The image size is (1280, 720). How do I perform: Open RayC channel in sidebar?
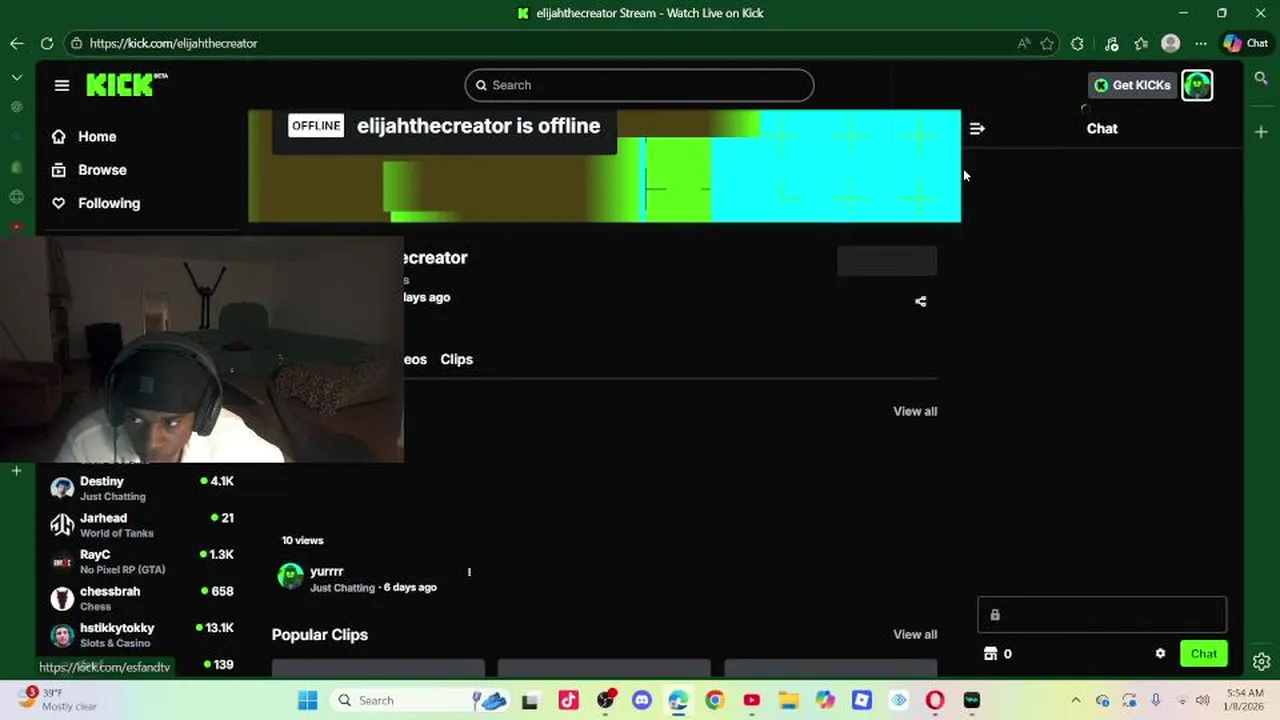(142, 561)
